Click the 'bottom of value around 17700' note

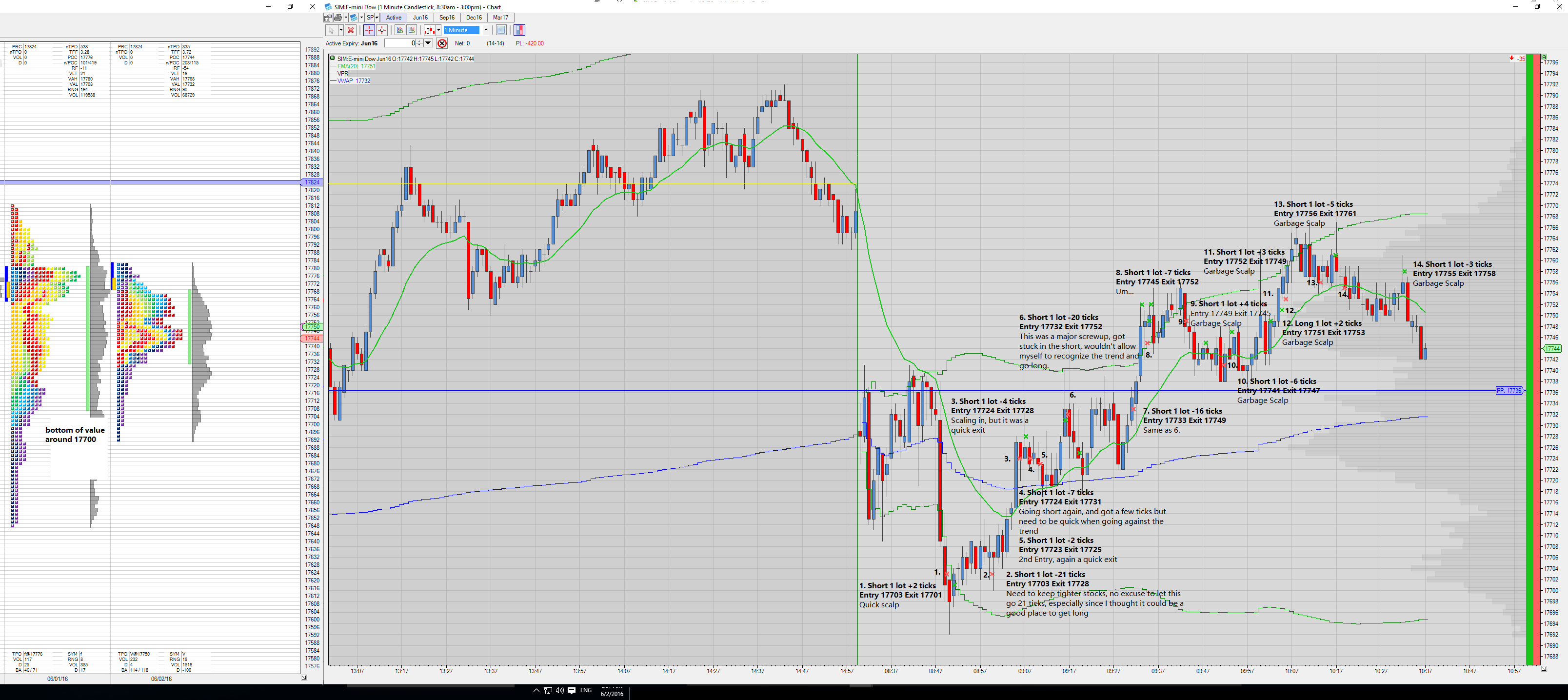(x=75, y=435)
